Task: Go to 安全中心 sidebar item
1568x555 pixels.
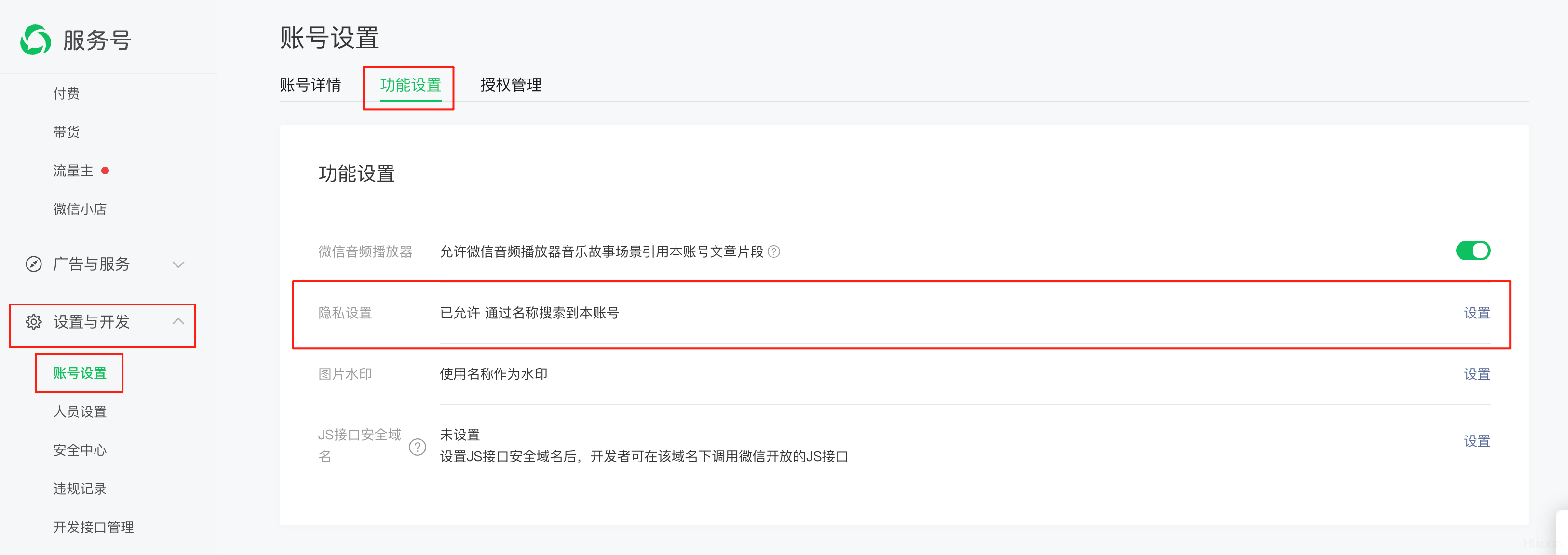Action: (80, 450)
